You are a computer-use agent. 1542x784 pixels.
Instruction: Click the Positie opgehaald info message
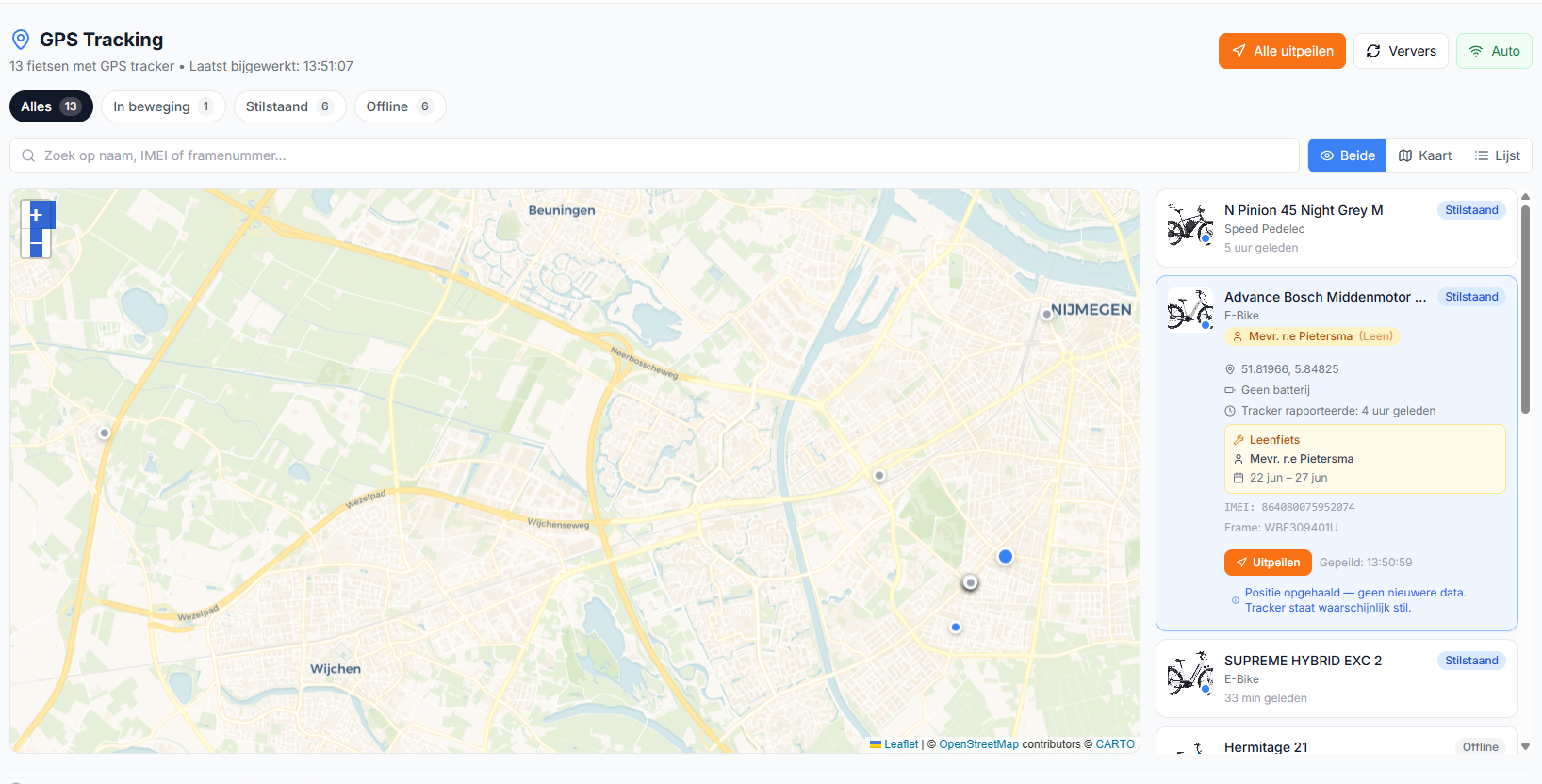click(1355, 600)
